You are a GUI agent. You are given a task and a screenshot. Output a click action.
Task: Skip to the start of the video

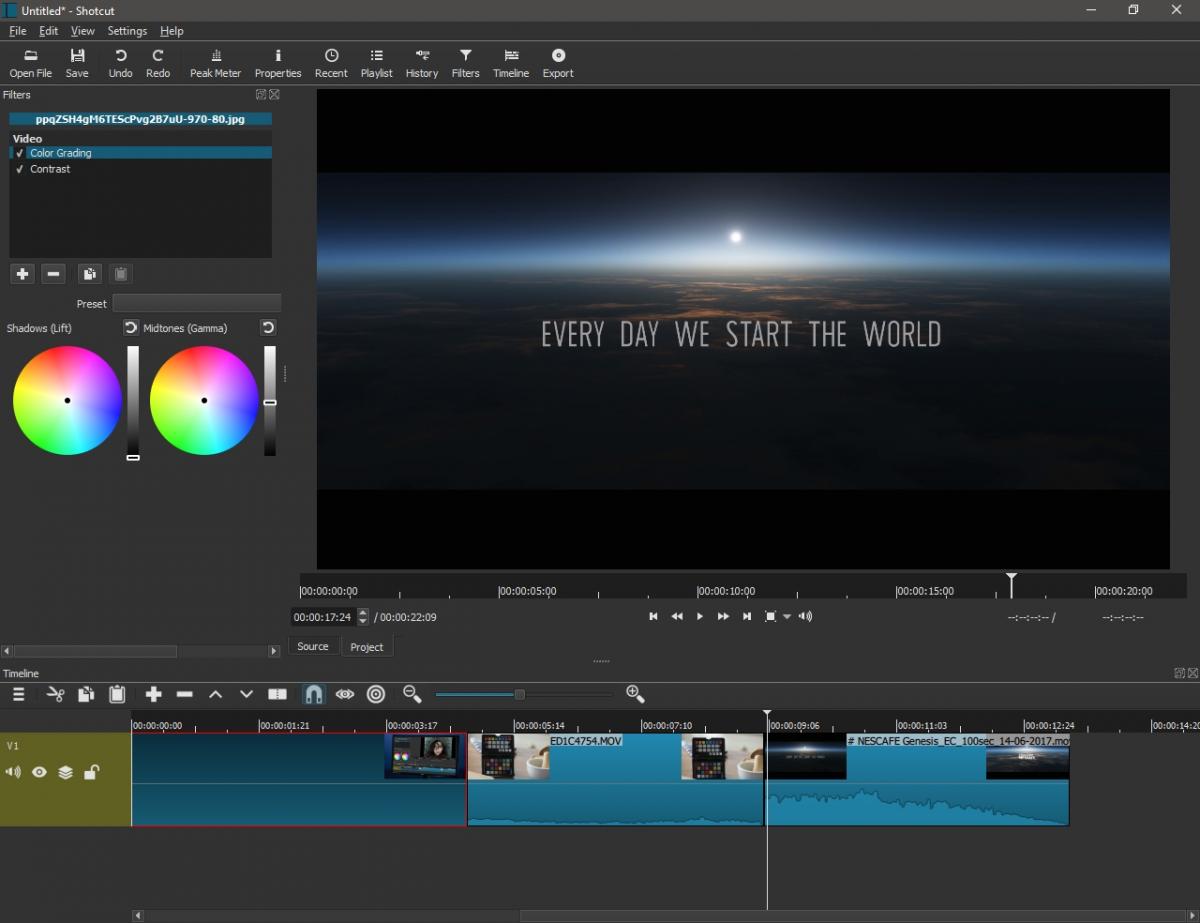(653, 617)
